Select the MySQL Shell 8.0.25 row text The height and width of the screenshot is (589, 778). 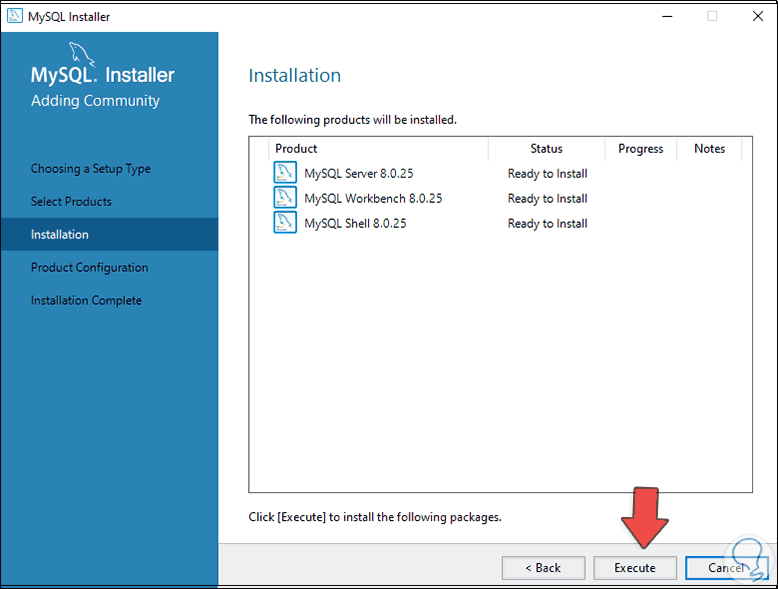355,223
